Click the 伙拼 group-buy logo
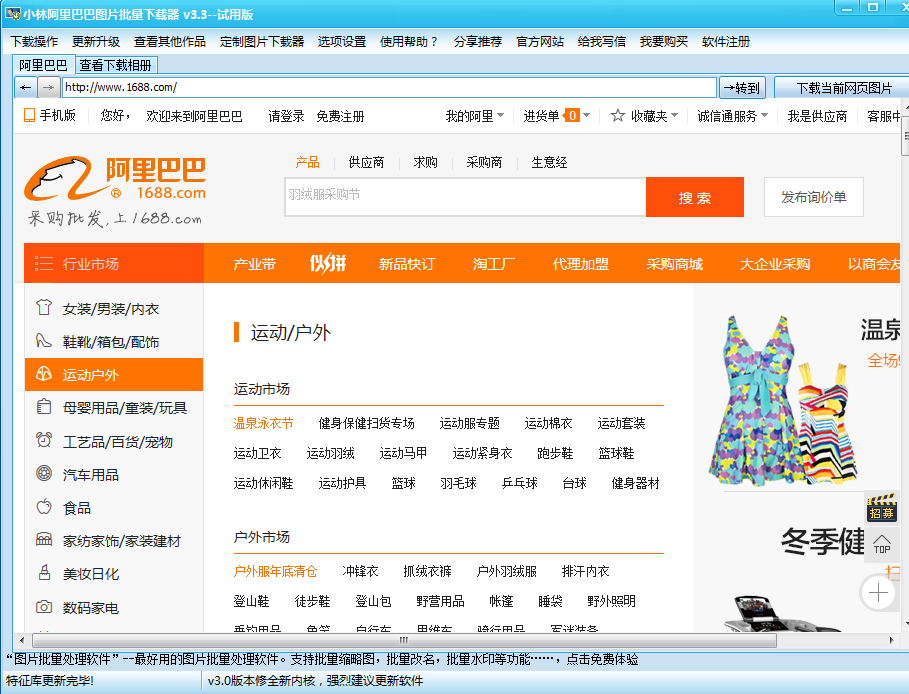 tap(328, 264)
